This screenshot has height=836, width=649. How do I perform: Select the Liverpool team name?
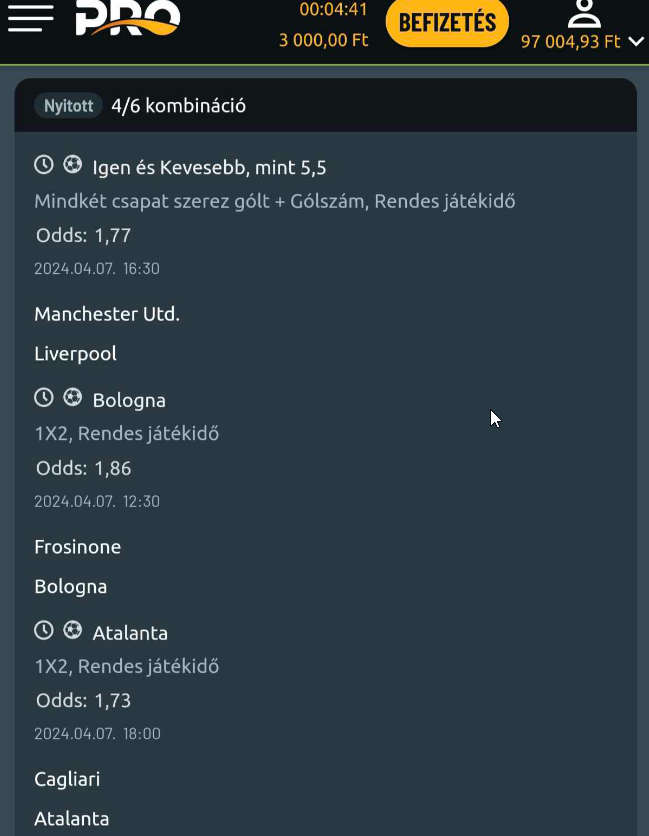75,354
